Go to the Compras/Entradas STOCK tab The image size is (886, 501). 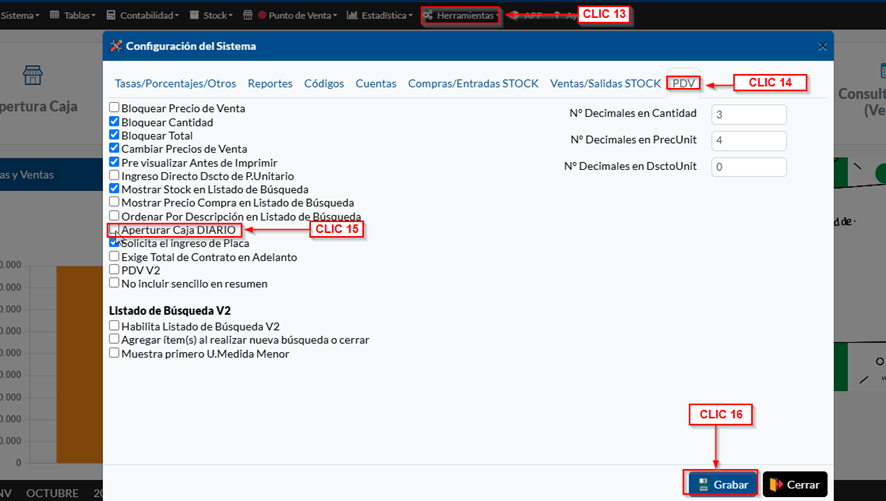(x=473, y=84)
